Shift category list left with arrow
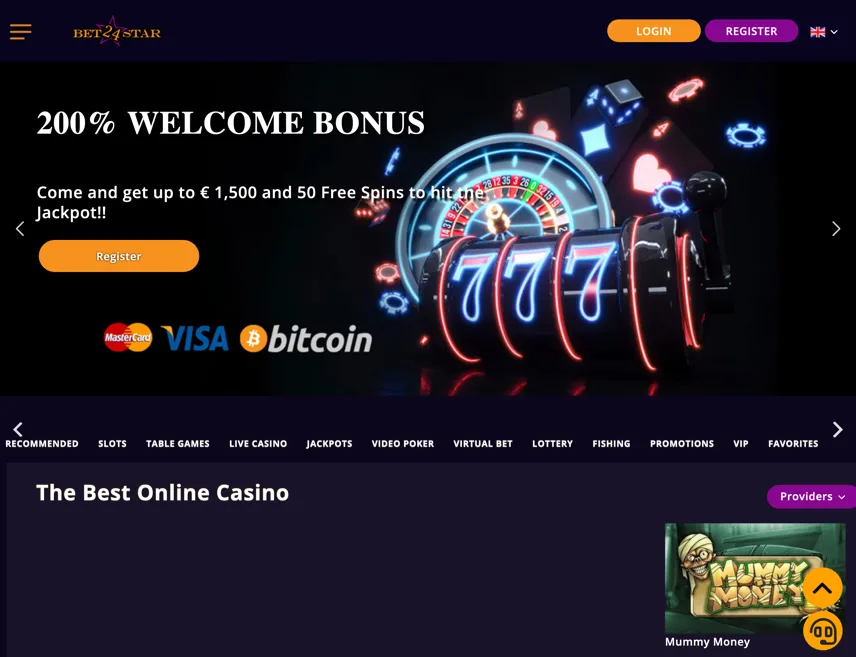The height and width of the screenshot is (657, 856). 18,429
